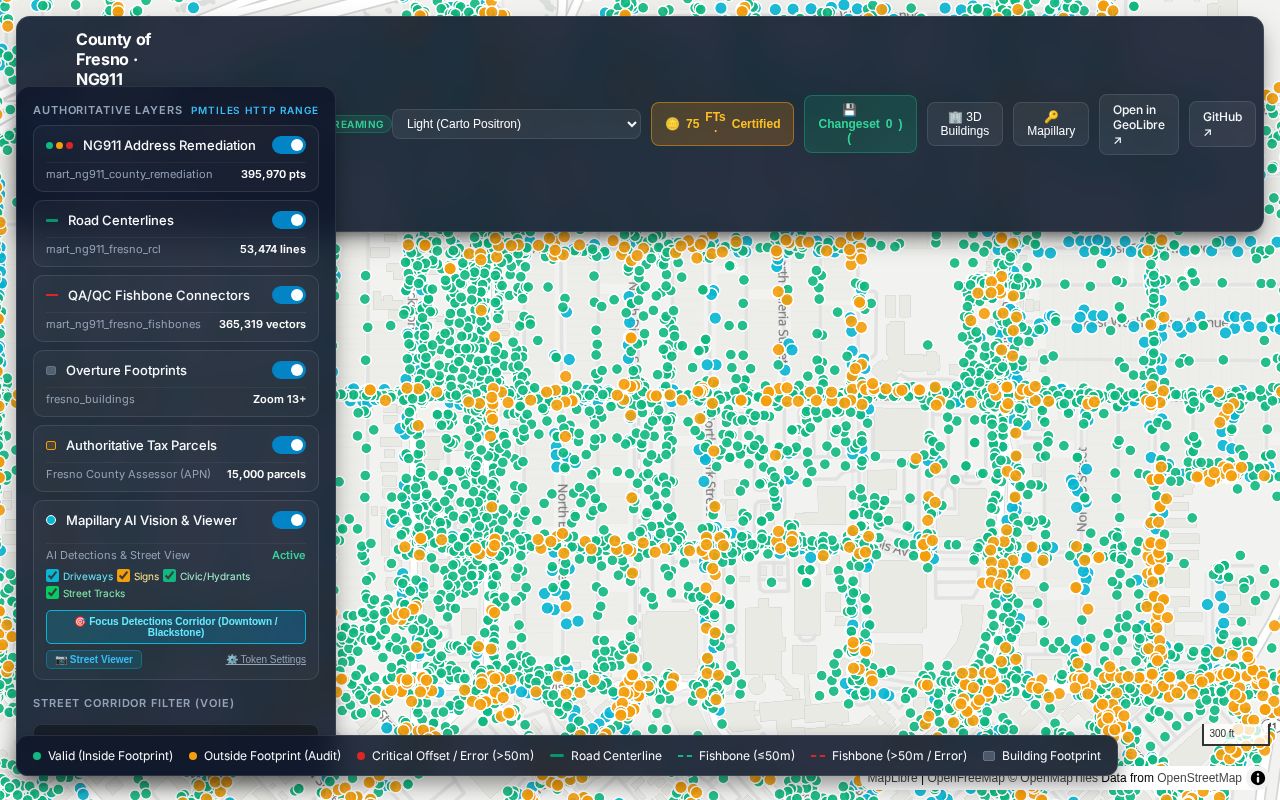Screen dimensions: 1280x800
Task: Uncheck the Driveways detection checkbox
Action: click(53, 576)
